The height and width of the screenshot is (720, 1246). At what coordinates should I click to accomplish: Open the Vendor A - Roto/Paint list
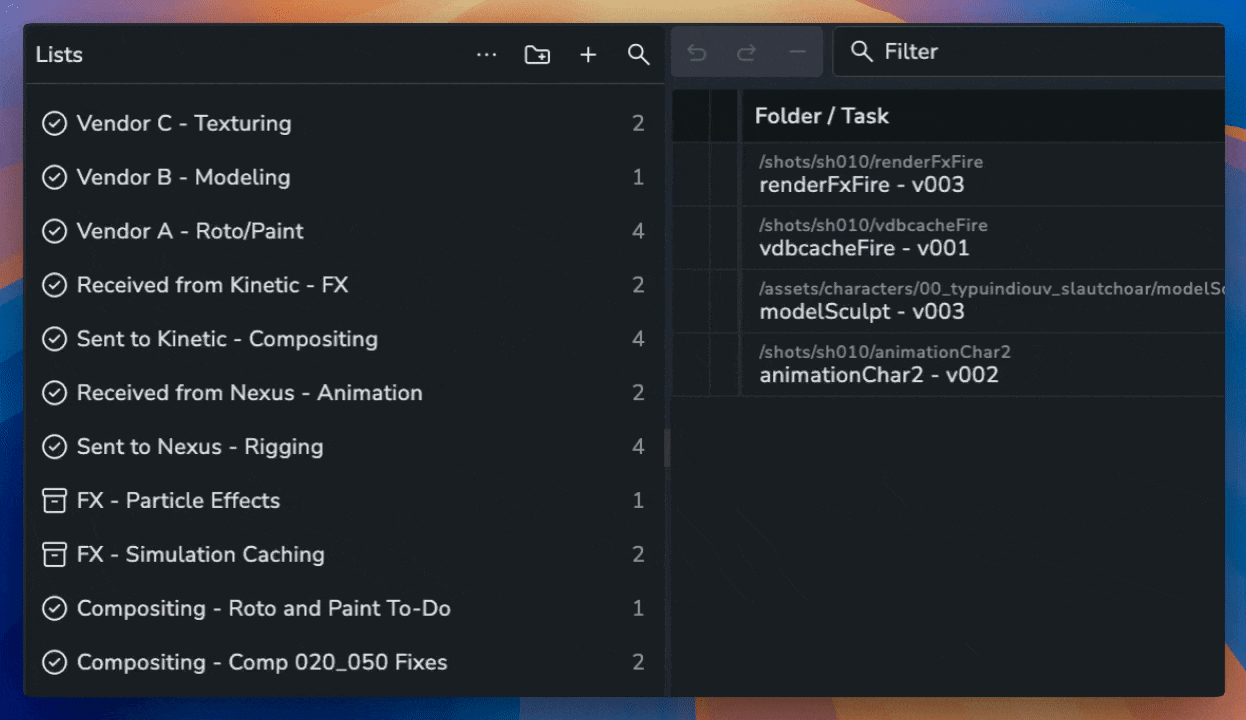click(x=190, y=232)
